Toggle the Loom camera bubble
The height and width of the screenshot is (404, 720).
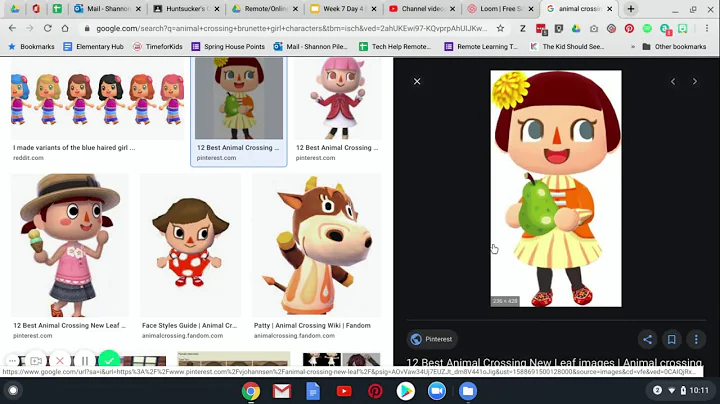(x=36, y=361)
